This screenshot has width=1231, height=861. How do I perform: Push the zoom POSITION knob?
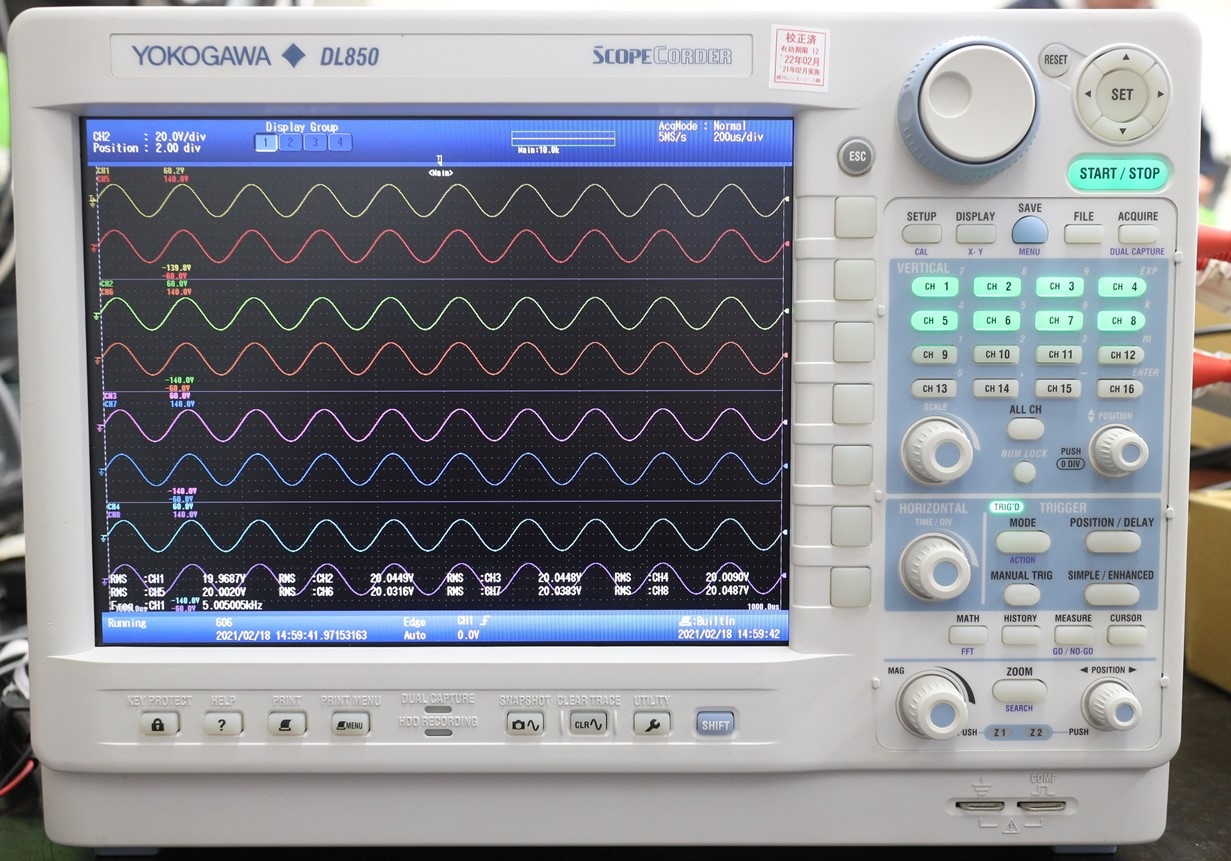click(1112, 706)
